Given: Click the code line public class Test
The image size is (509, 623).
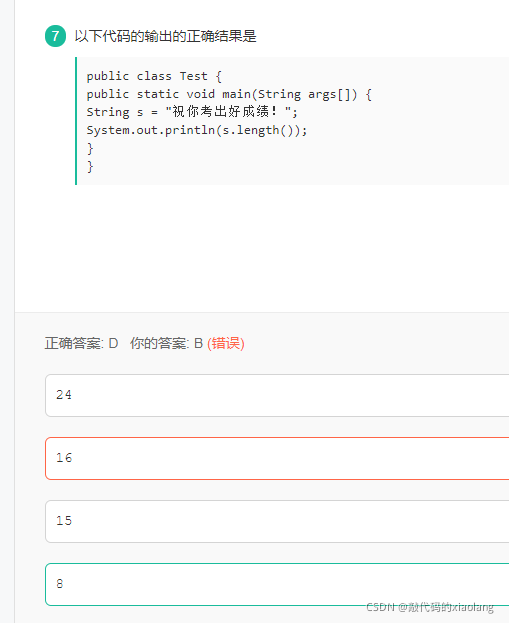Looking at the screenshot, I should [x=154, y=76].
